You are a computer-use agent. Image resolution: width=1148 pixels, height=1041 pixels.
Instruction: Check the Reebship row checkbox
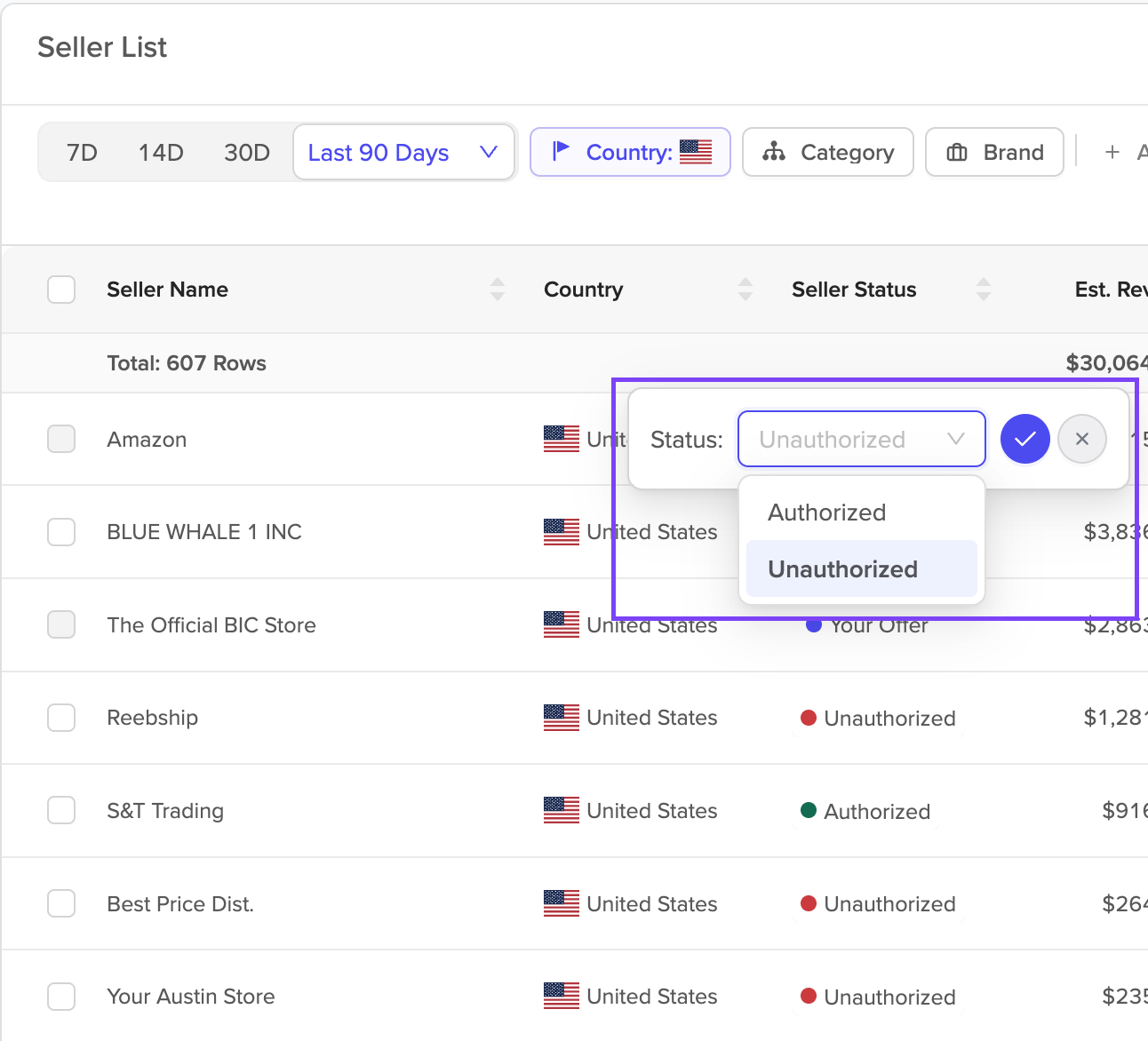61,718
